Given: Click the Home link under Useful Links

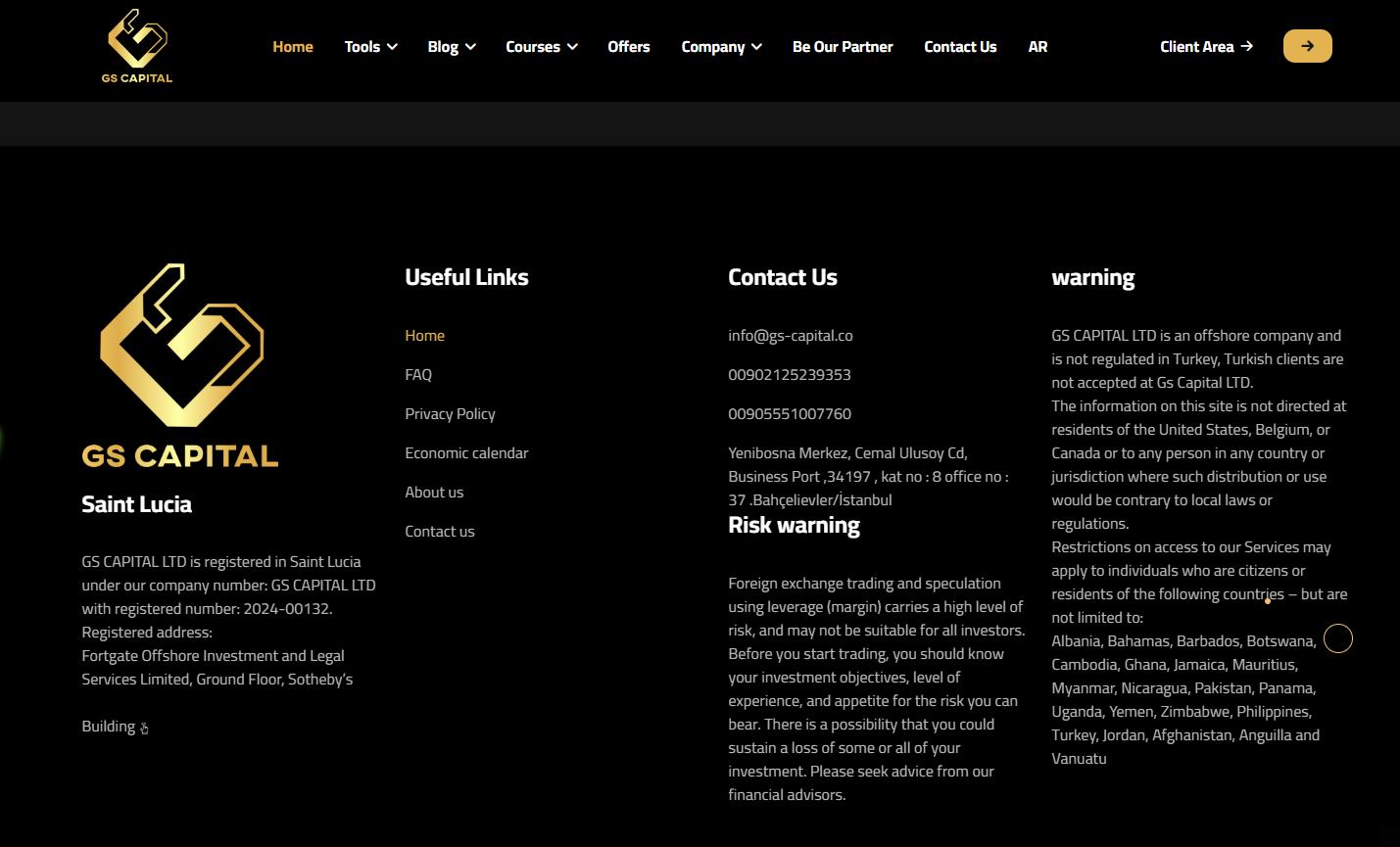Looking at the screenshot, I should click(424, 335).
